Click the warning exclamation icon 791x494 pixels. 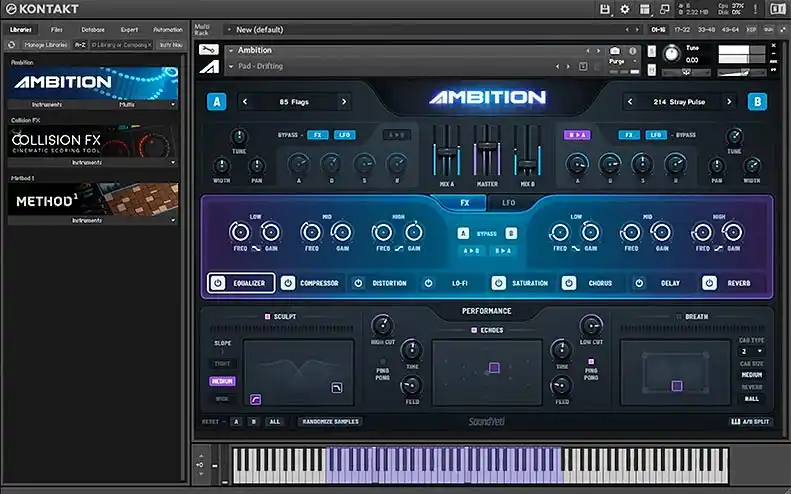[755, 9]
